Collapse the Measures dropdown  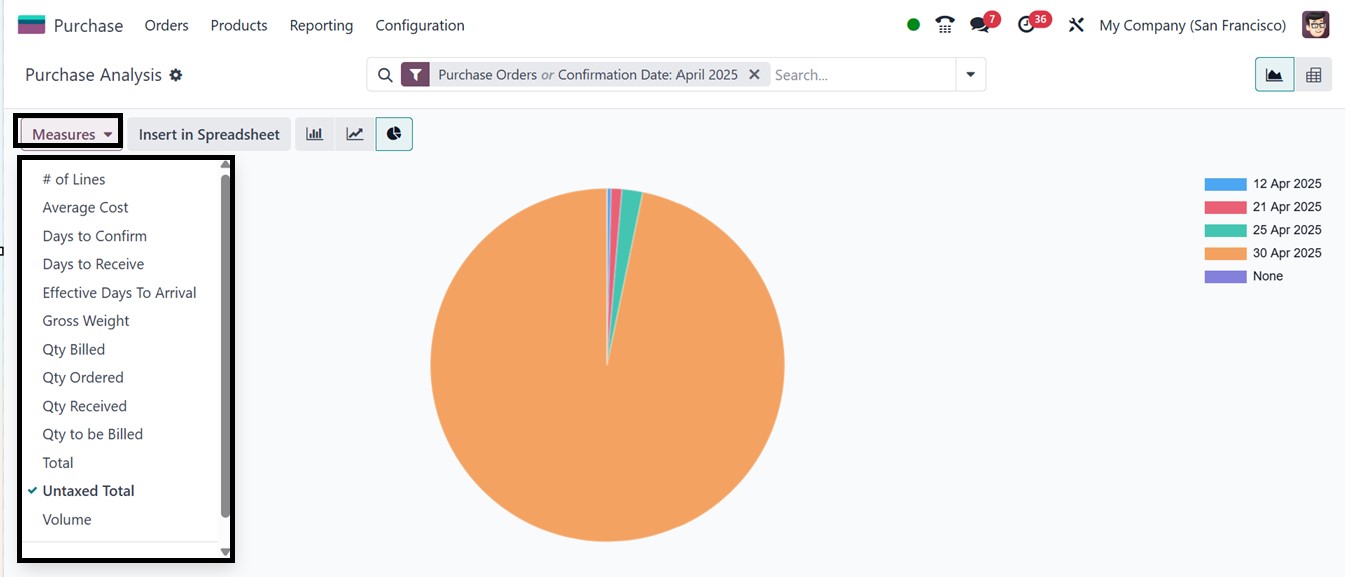[x=67, y=133]
